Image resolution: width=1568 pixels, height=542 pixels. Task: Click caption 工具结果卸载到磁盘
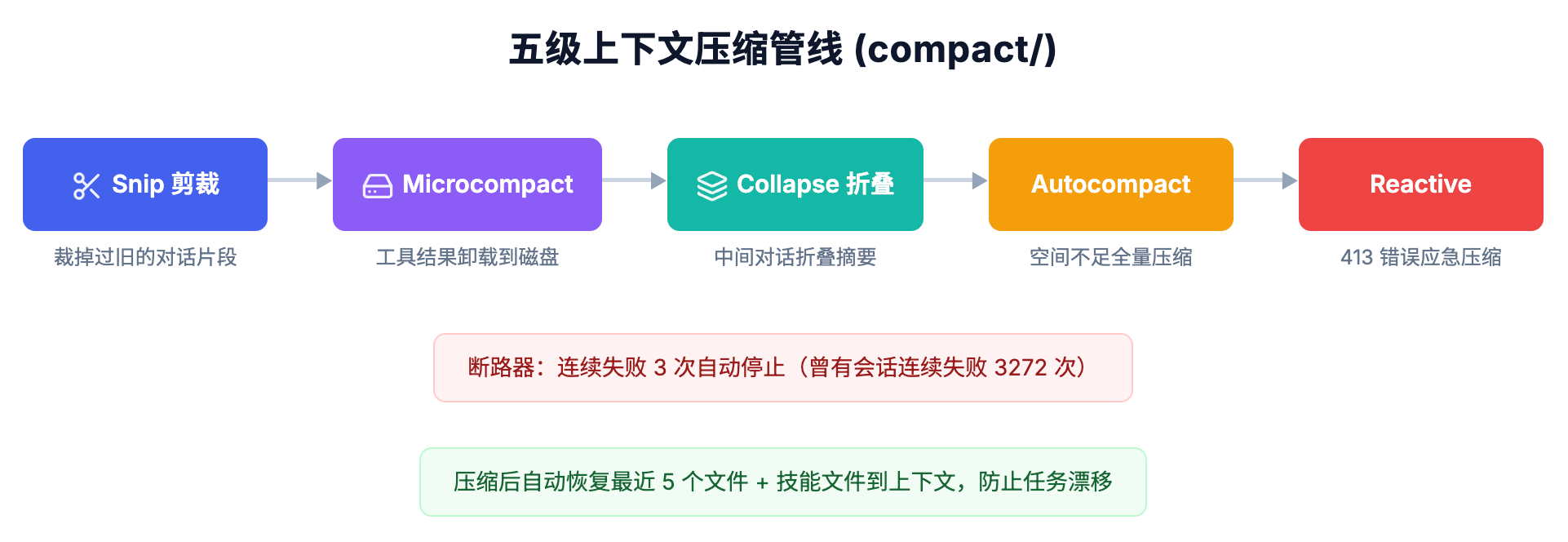467,257
